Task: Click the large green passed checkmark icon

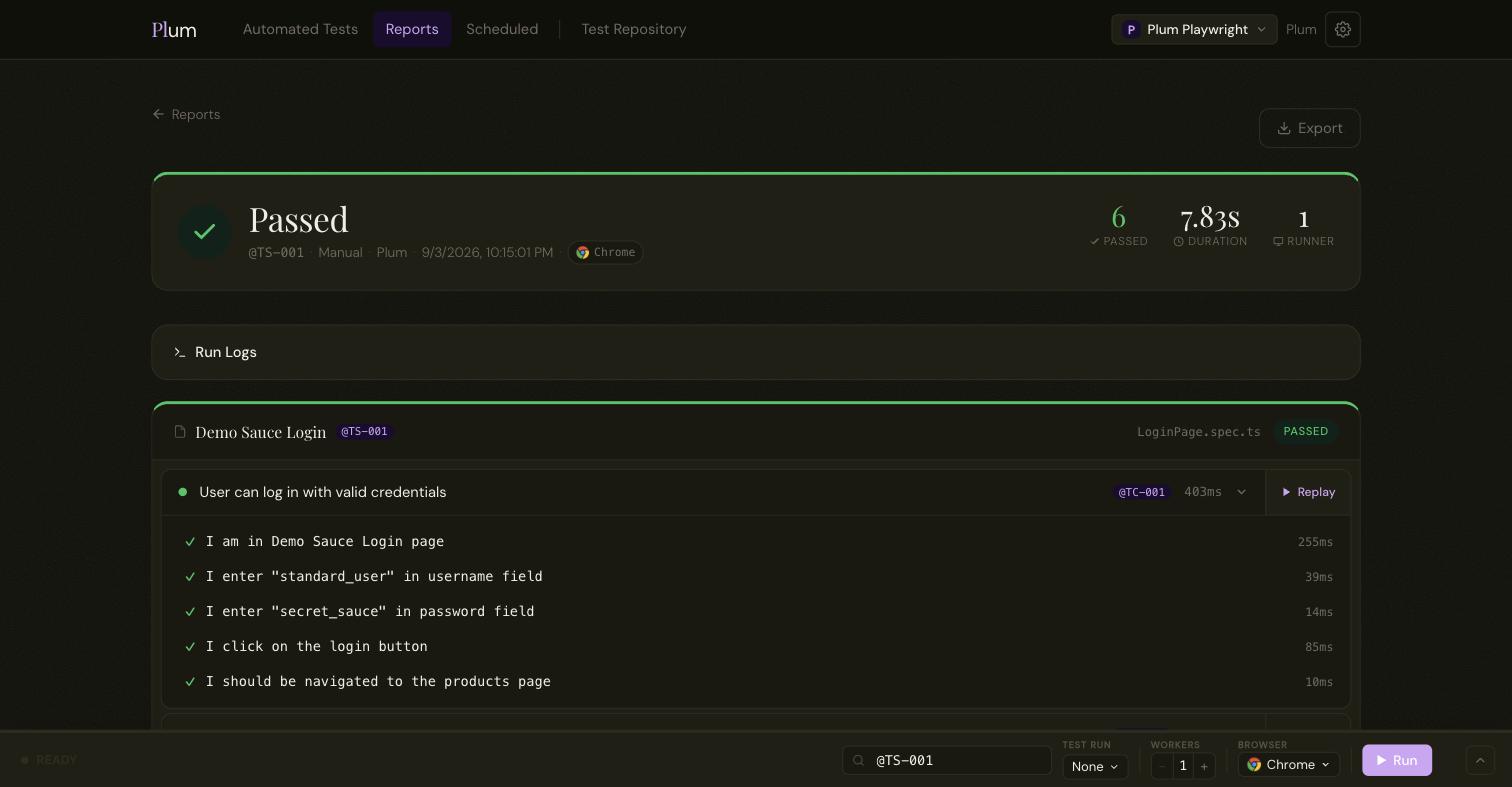Action: pos(205,232)
